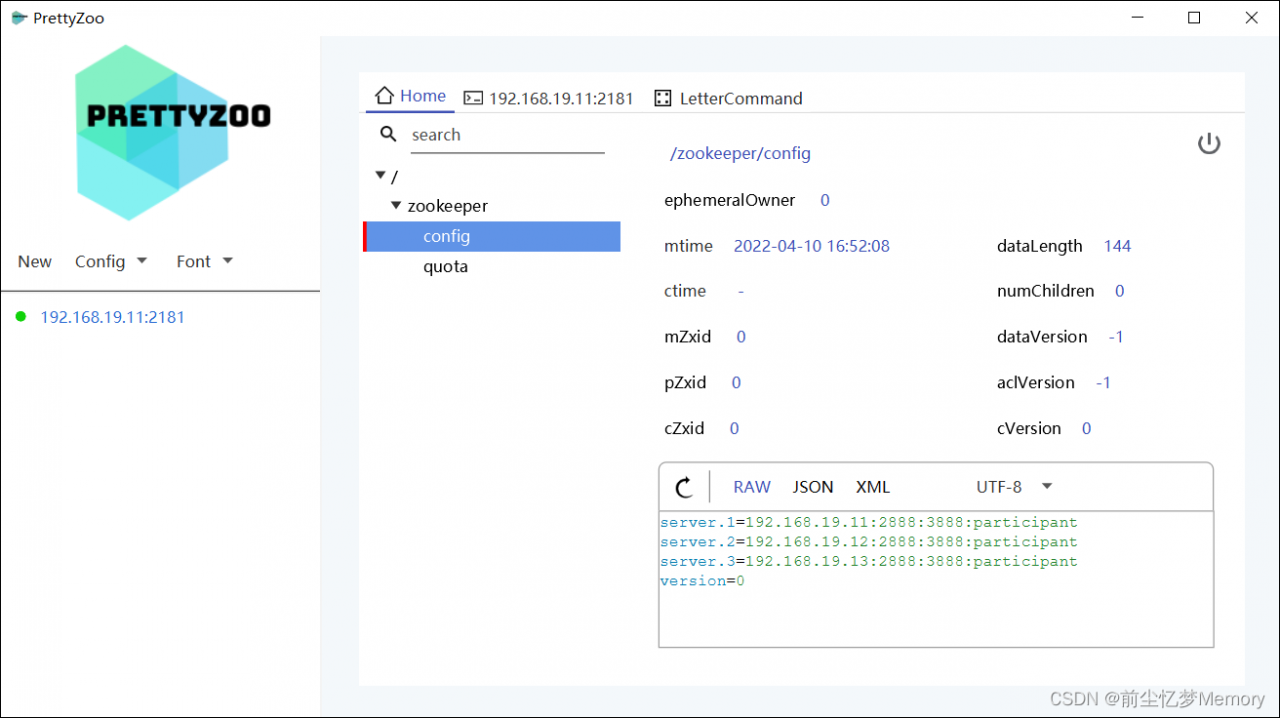Select XML data format
The image size is (1280, 718).
873,487
